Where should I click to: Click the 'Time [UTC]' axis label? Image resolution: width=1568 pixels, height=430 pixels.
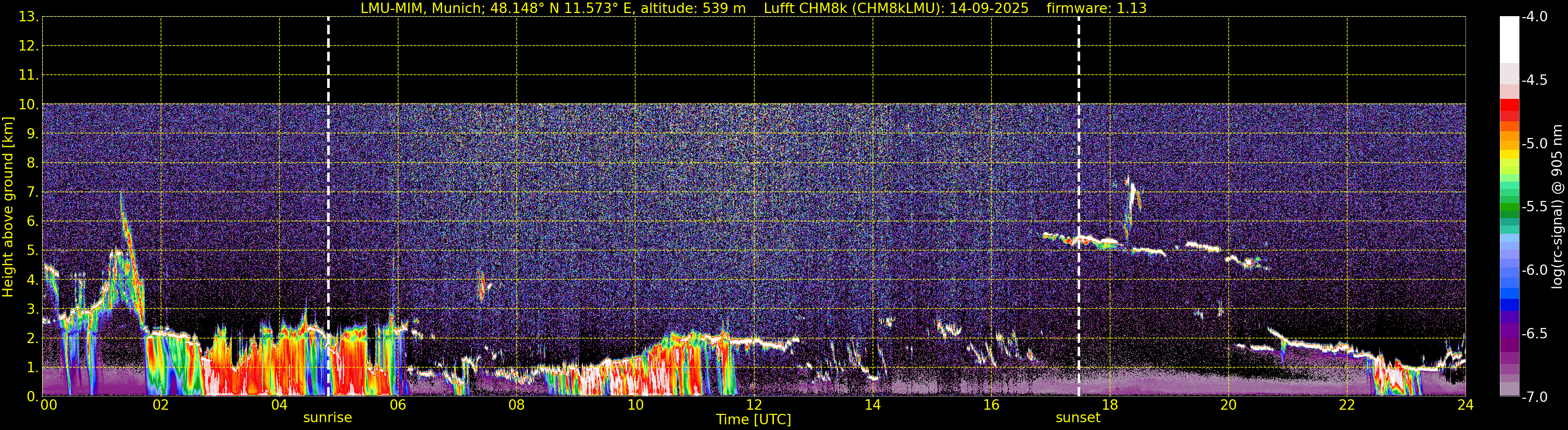coord(754,420)
